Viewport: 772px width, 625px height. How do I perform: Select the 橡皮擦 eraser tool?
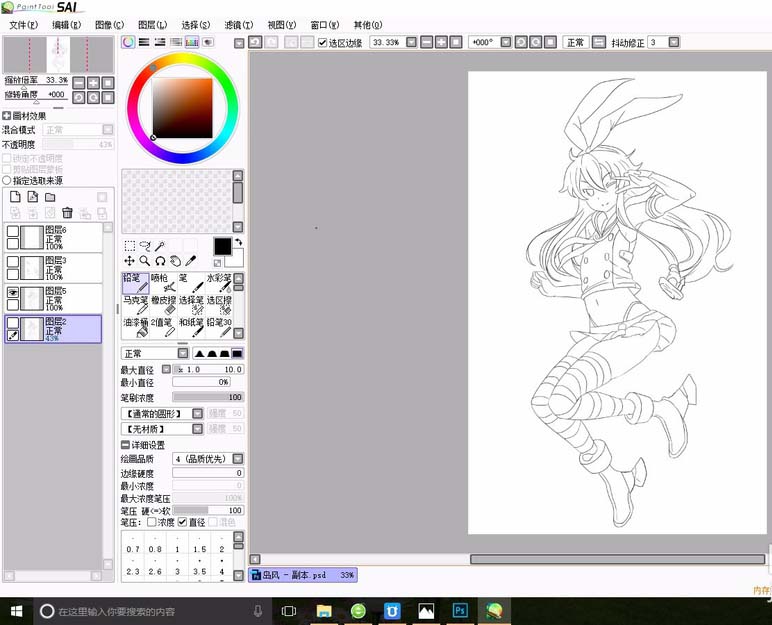click(163, 305)
